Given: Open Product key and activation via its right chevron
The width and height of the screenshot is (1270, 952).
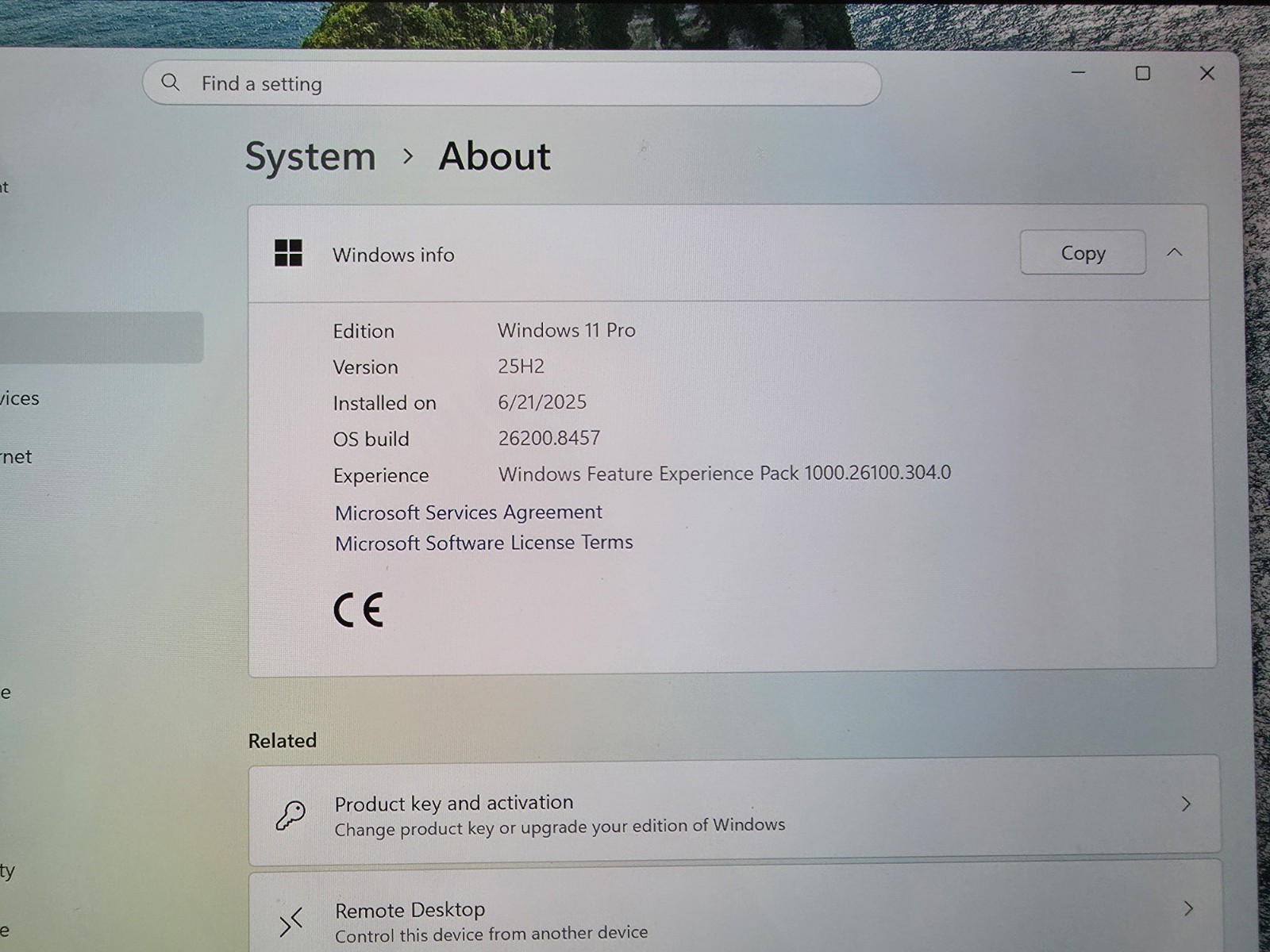Looking at the screenshot, I should point(1186,804).
